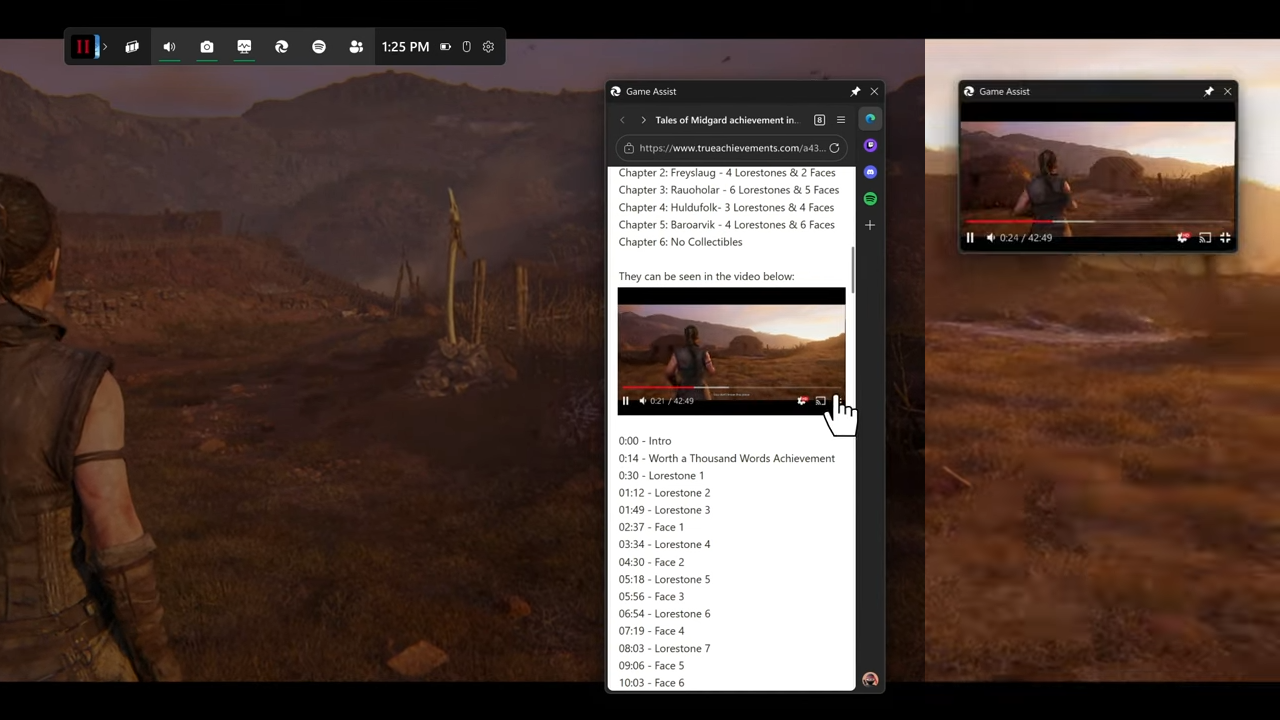The height and width of the screenshot is (720, 1280).
Task: Click the trueachievements.com address bar
Action: [732, 148]
